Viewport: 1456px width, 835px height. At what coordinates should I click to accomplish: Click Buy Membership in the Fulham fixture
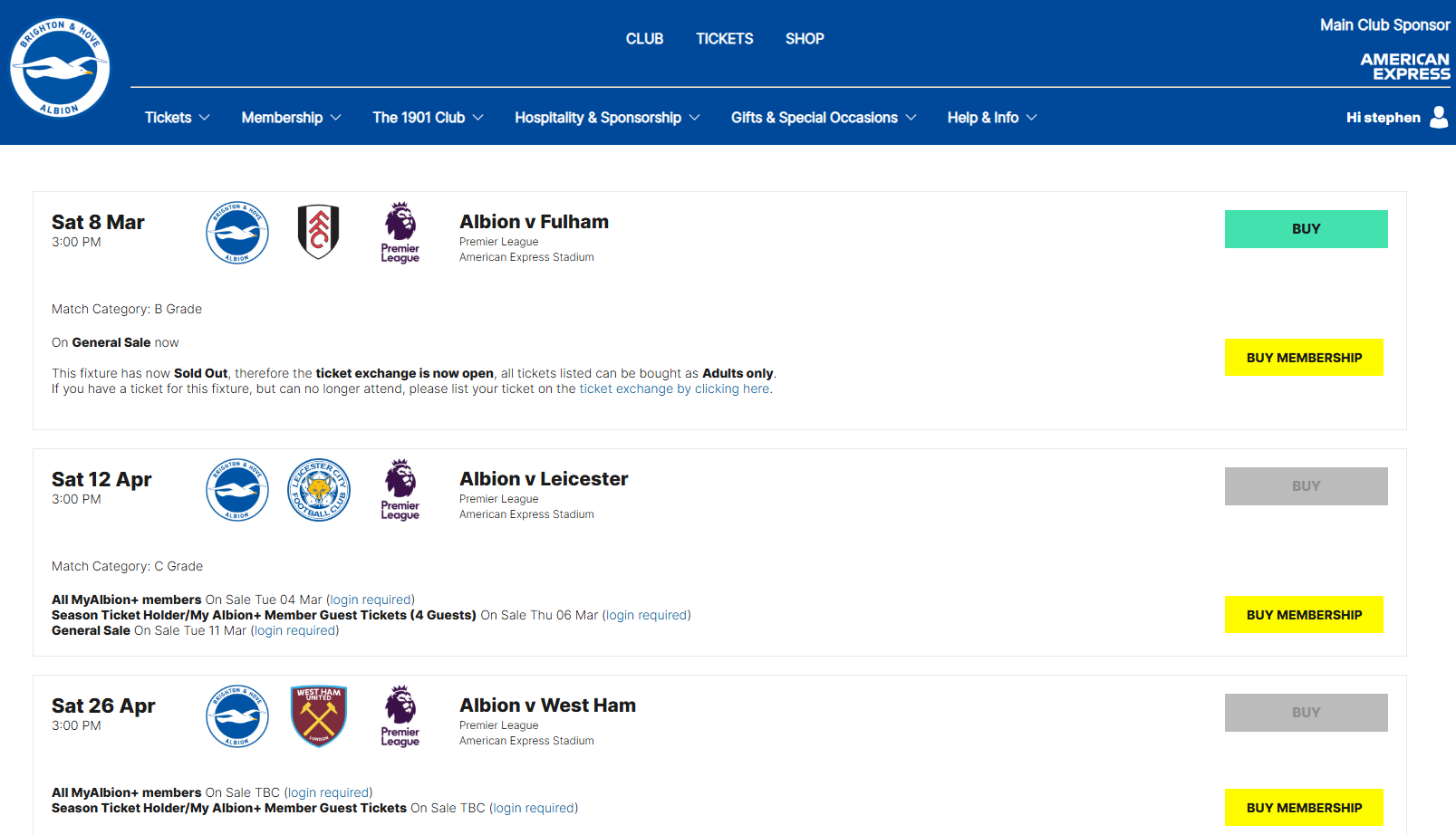[1304, 358]
